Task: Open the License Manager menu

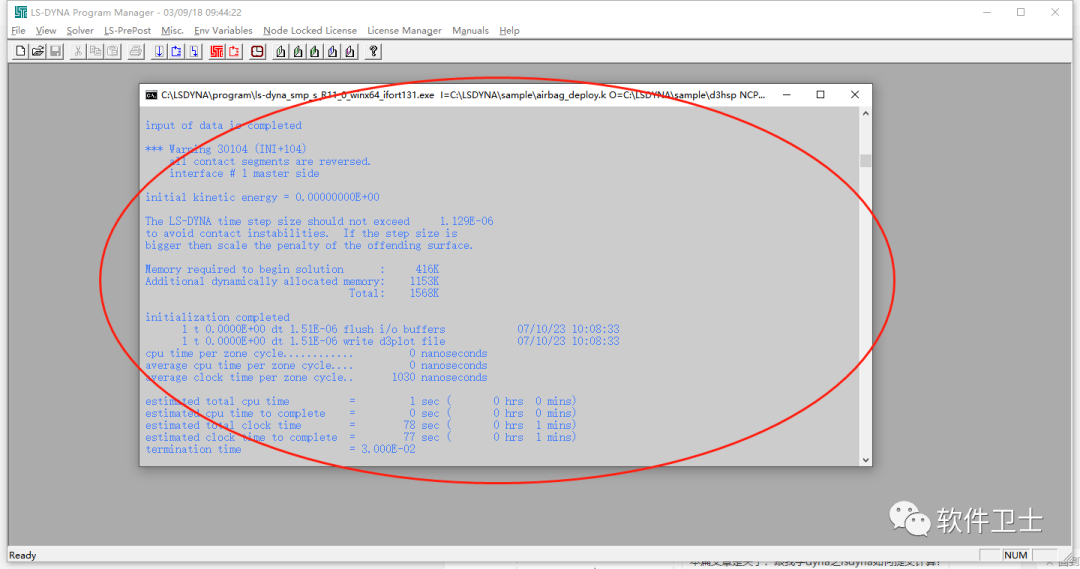Action: tap(404, 30)
